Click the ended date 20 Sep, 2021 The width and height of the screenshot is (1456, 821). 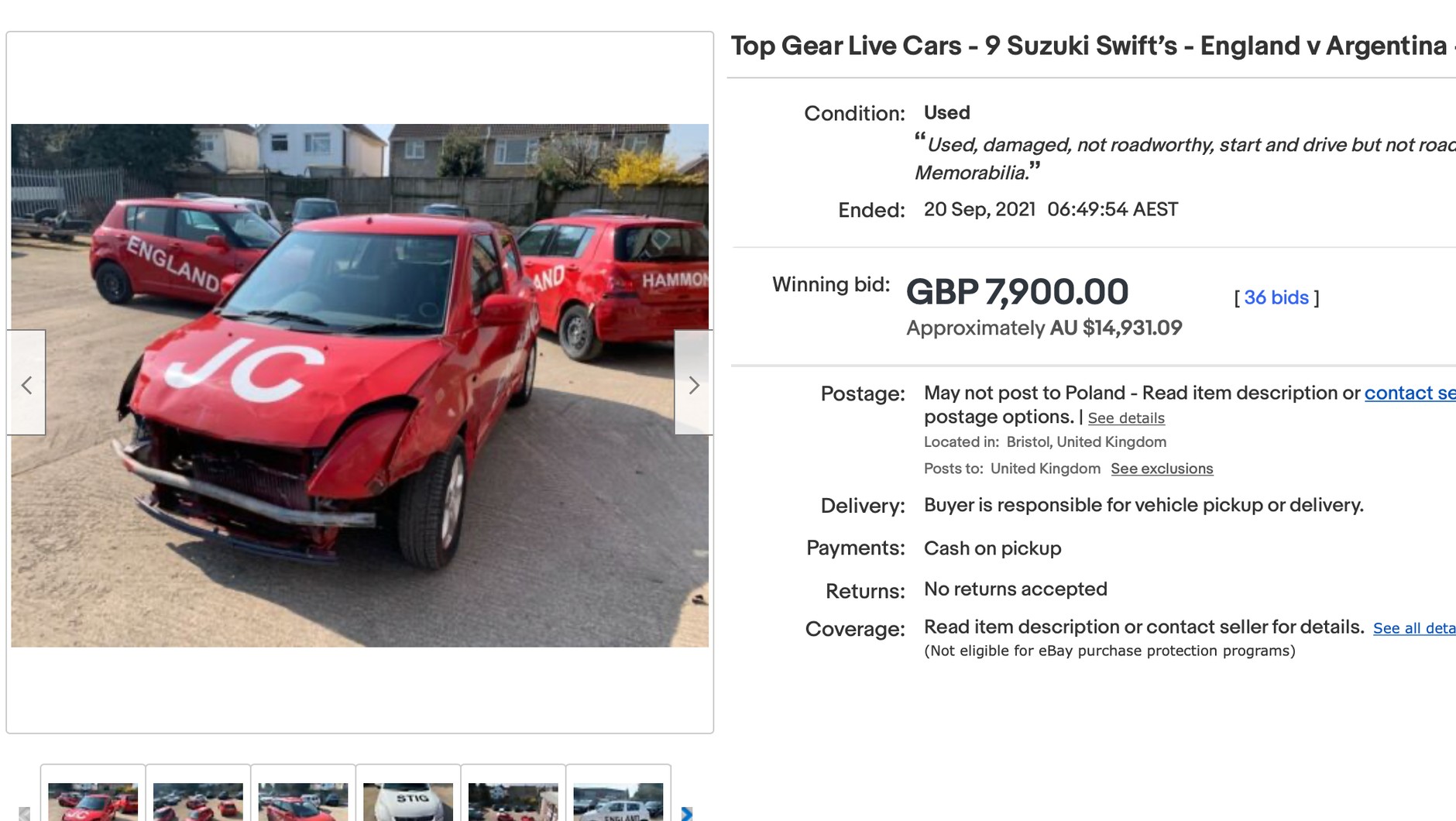coord(979,209)
